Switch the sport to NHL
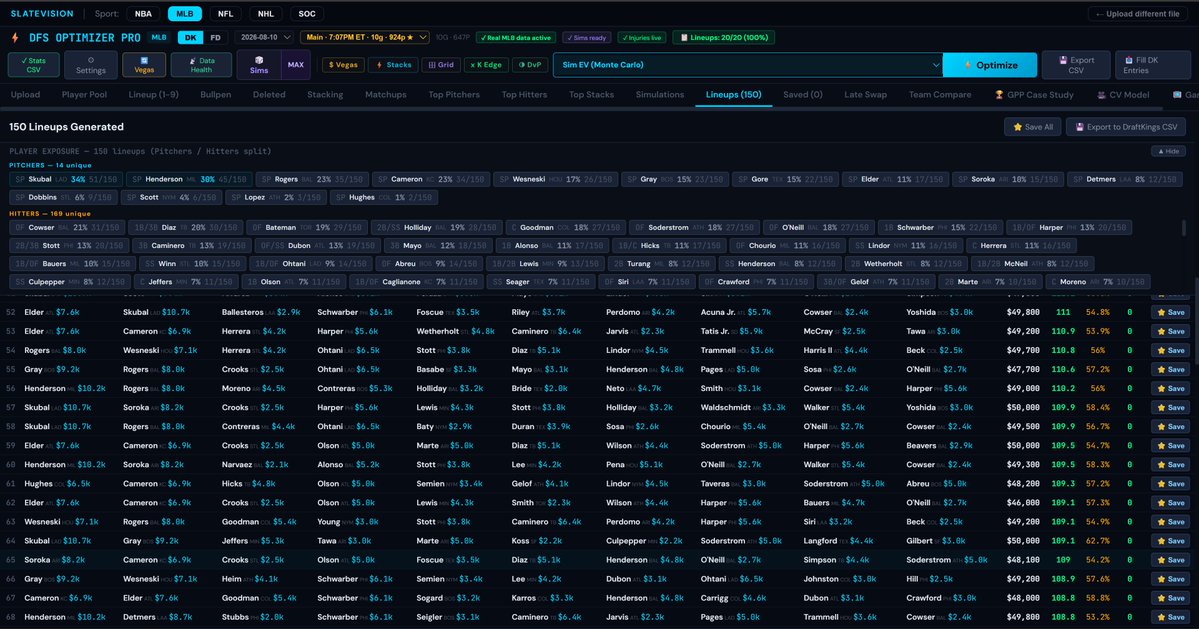 click(x=265, y=14)
